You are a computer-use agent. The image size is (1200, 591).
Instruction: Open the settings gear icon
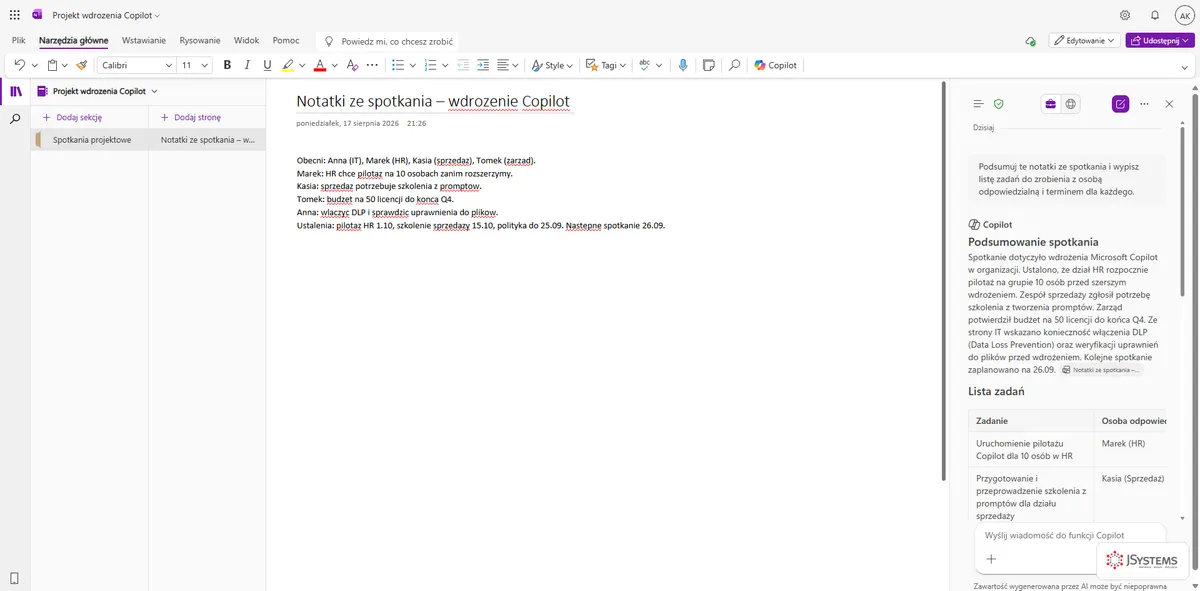pos(1125,15)
